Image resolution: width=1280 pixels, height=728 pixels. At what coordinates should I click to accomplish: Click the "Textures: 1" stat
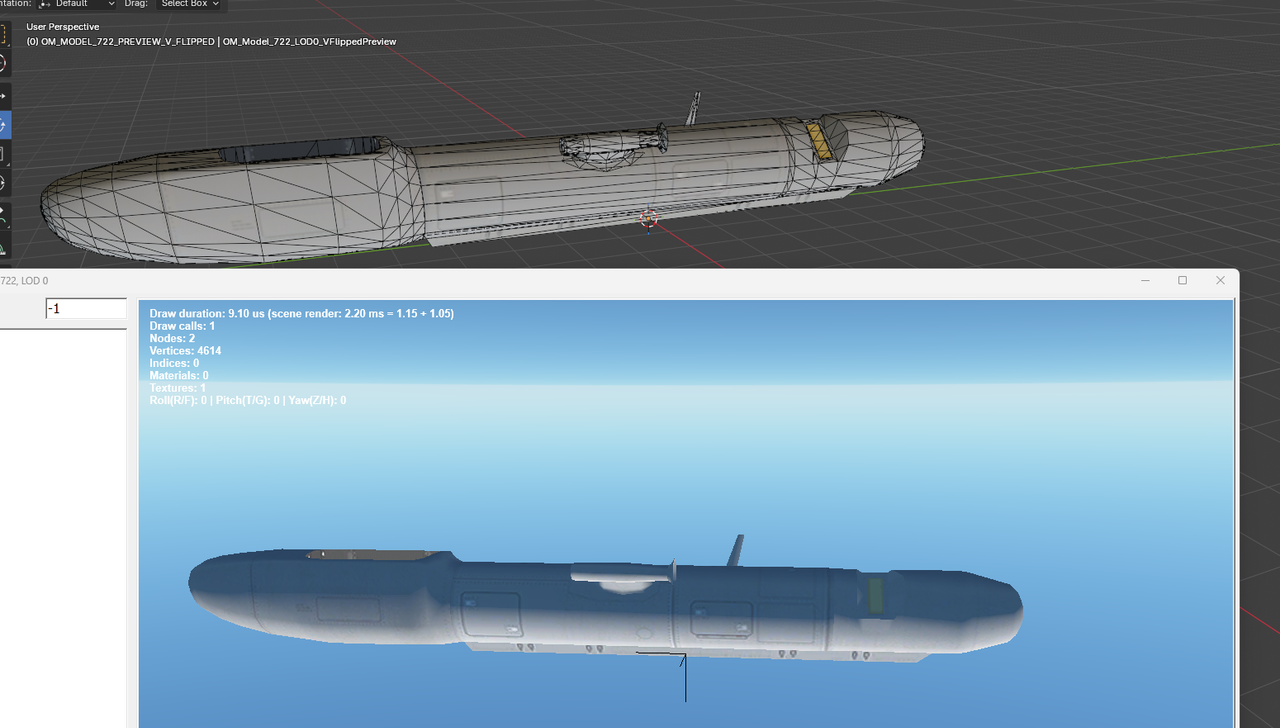tap(178, 388)
